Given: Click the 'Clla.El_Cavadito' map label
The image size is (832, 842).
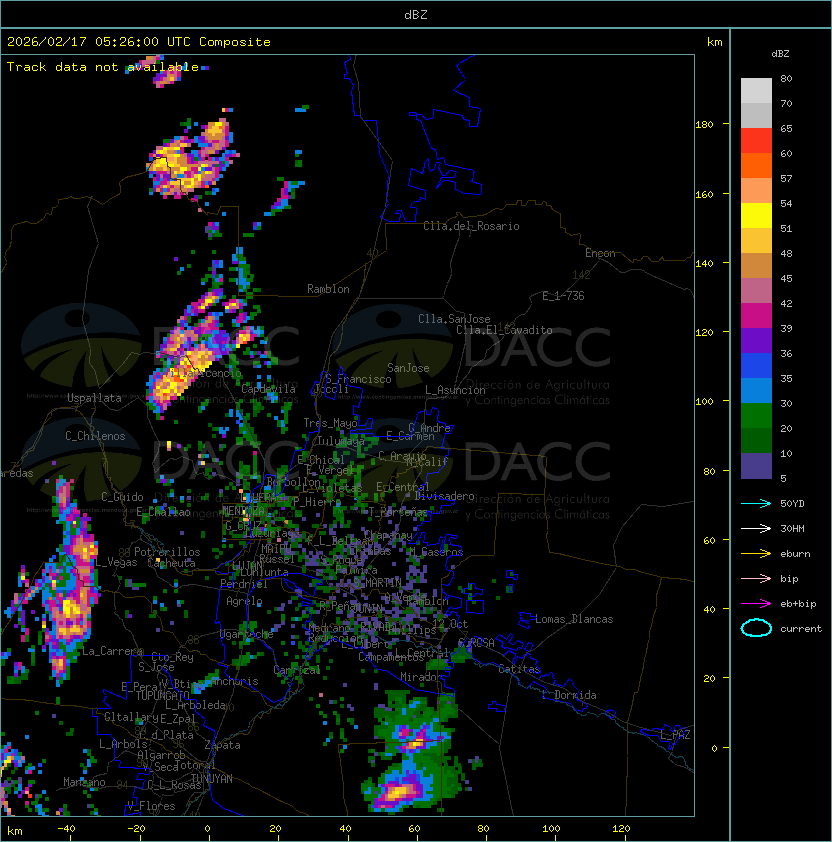Looking at the screenshot, I should pyautogui.click(x=504, y=330).
